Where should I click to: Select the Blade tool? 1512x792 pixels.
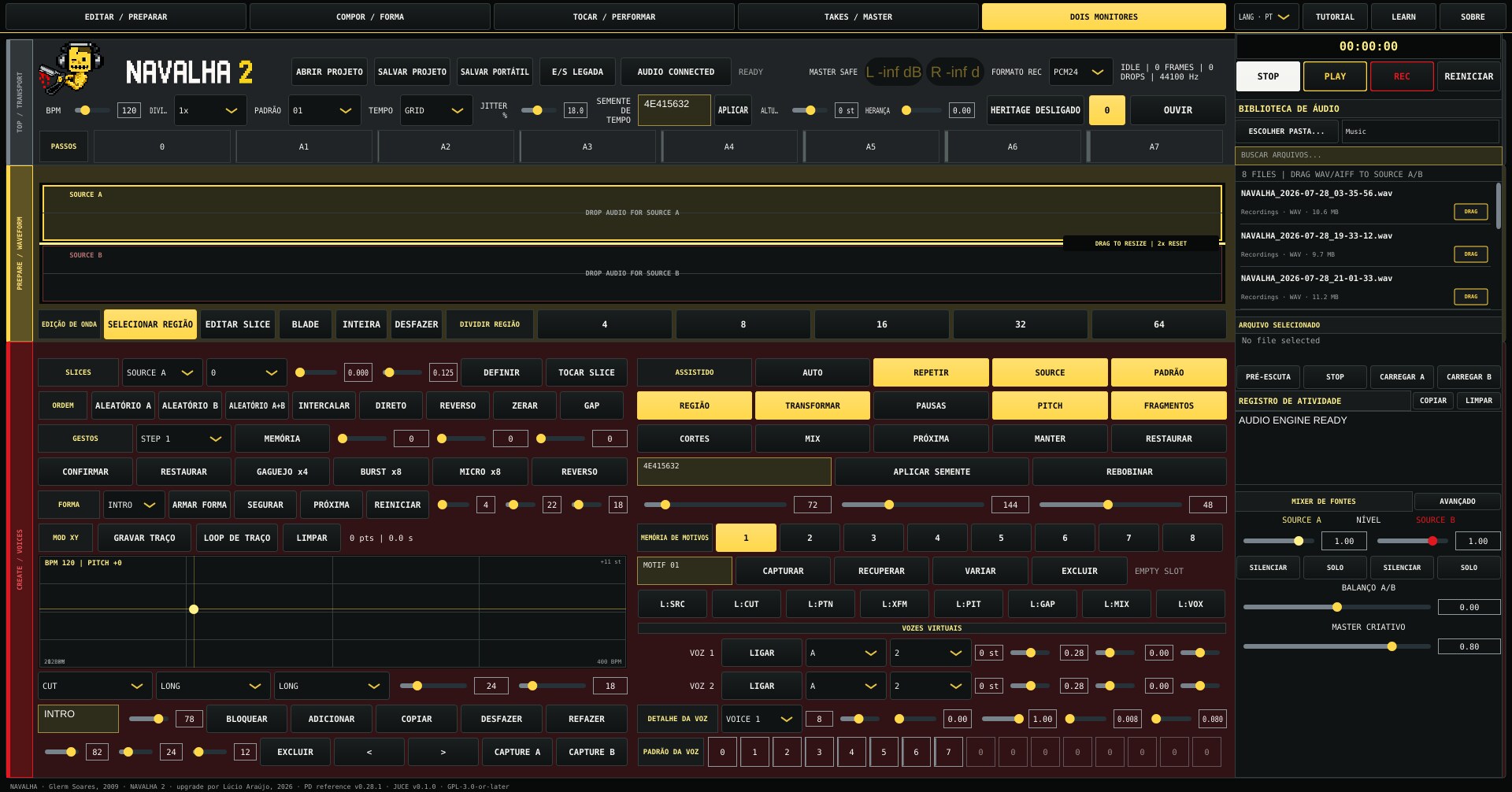coord(305,324)
